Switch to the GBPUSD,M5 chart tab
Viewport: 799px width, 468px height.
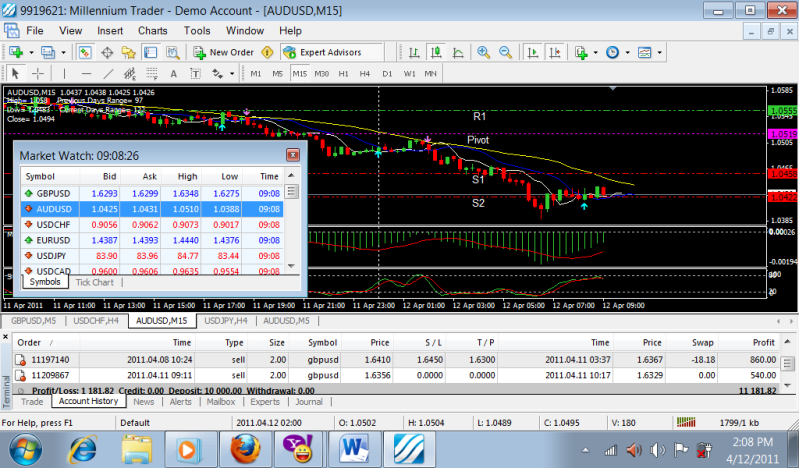point(33,321)
